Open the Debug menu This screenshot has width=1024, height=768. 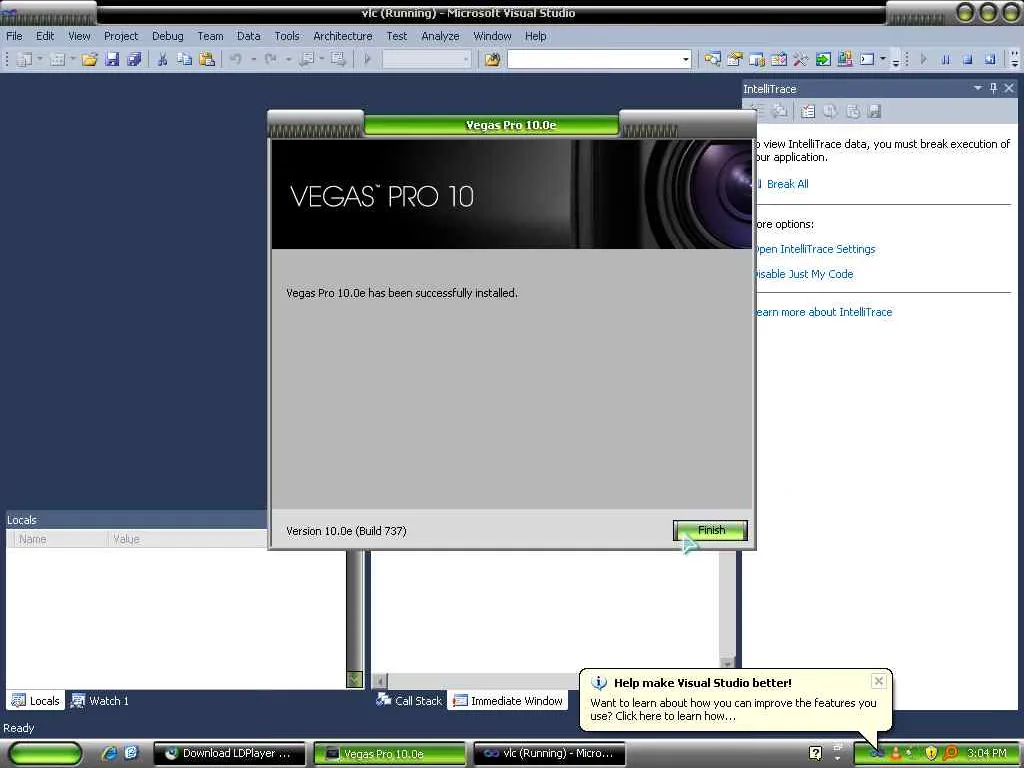pyautogui.click(x=167, y=36)
